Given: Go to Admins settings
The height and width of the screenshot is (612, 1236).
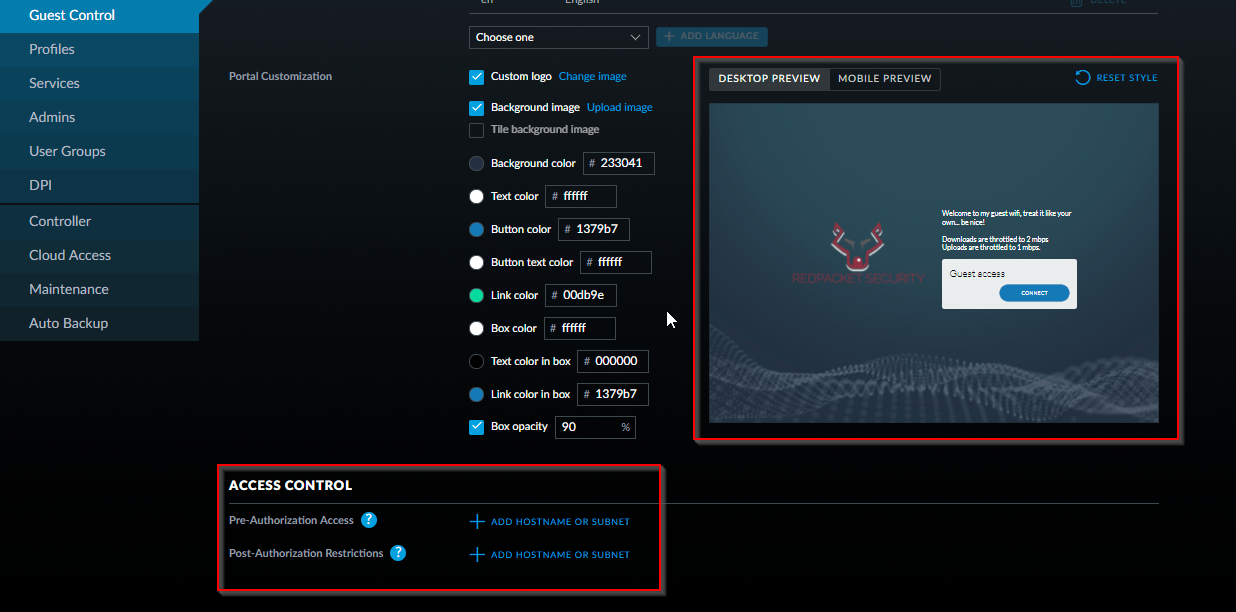Looking at the screenshot, I should tap(99, 117).
